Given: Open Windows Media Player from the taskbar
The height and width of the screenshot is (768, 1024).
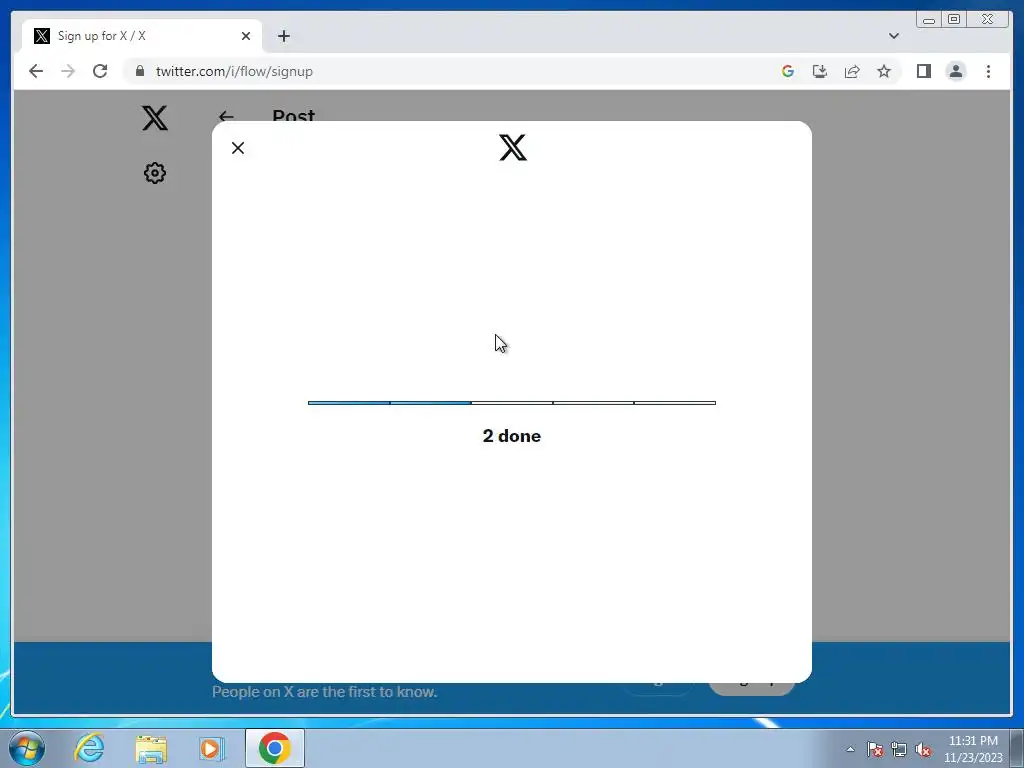Looking at the screenshot, I should point(212,748).
